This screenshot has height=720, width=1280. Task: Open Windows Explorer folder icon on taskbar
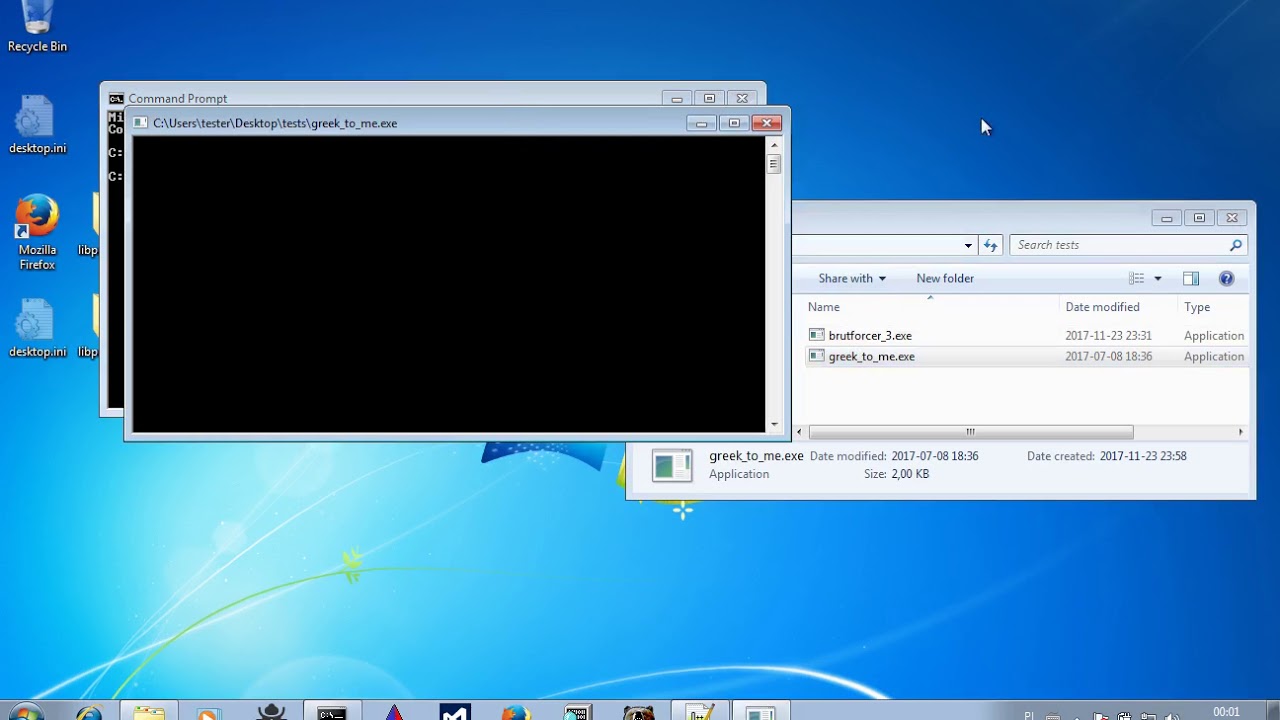149,712
